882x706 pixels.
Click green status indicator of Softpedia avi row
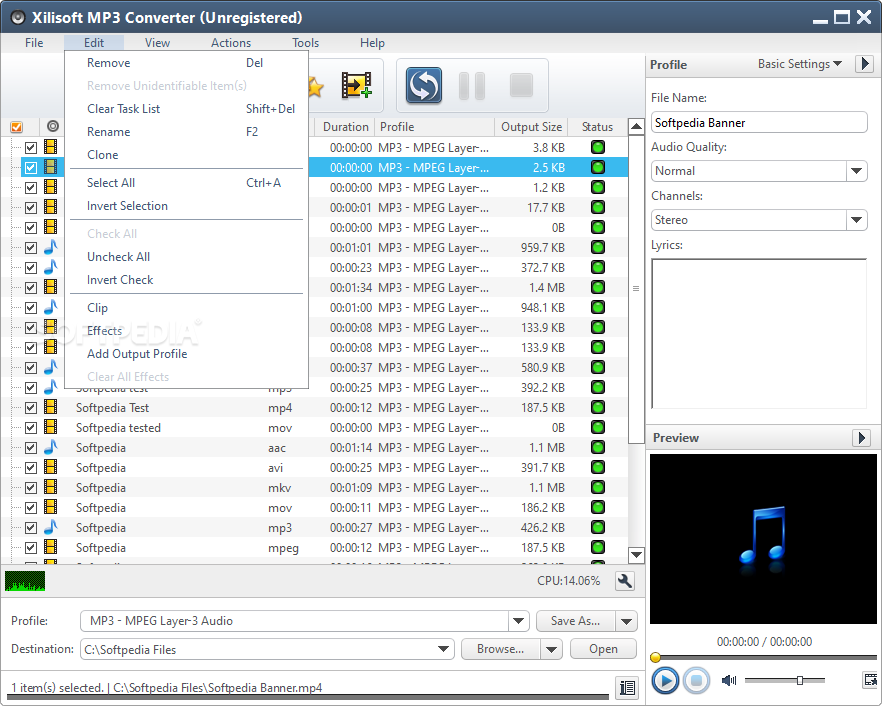pos(598,467)
